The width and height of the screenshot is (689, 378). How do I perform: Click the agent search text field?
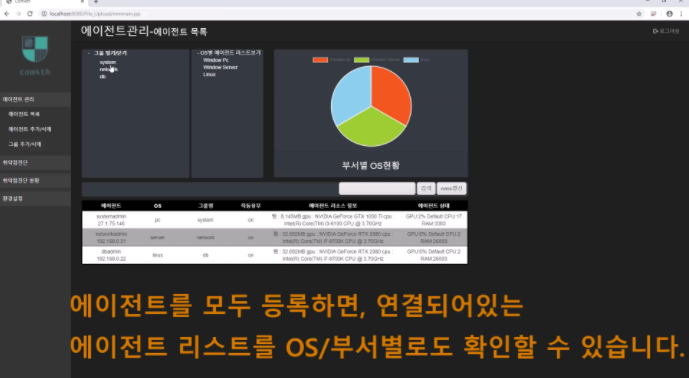pyautogui.click(x=377, y=189)
